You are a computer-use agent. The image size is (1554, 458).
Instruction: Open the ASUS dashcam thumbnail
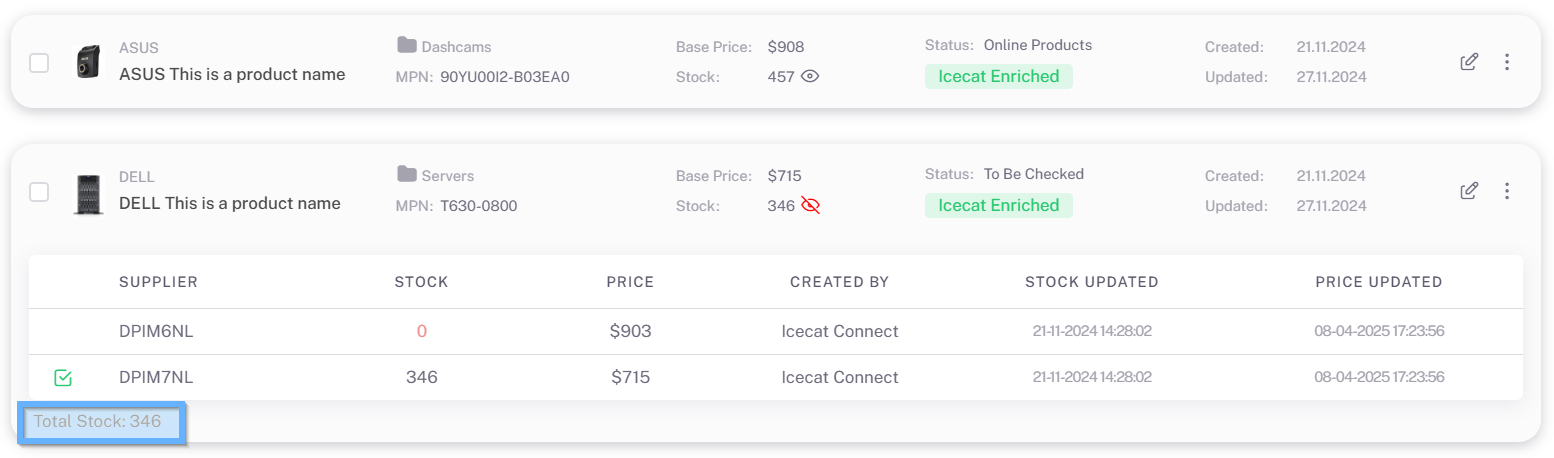click(x=88, y=62)
